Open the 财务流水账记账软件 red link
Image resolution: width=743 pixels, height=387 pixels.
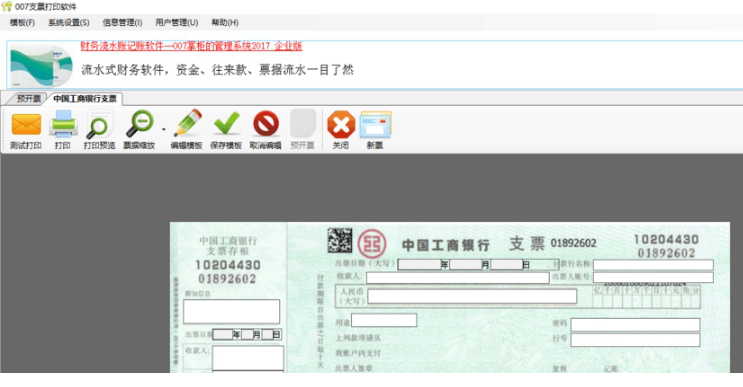[x=191, y=46]
